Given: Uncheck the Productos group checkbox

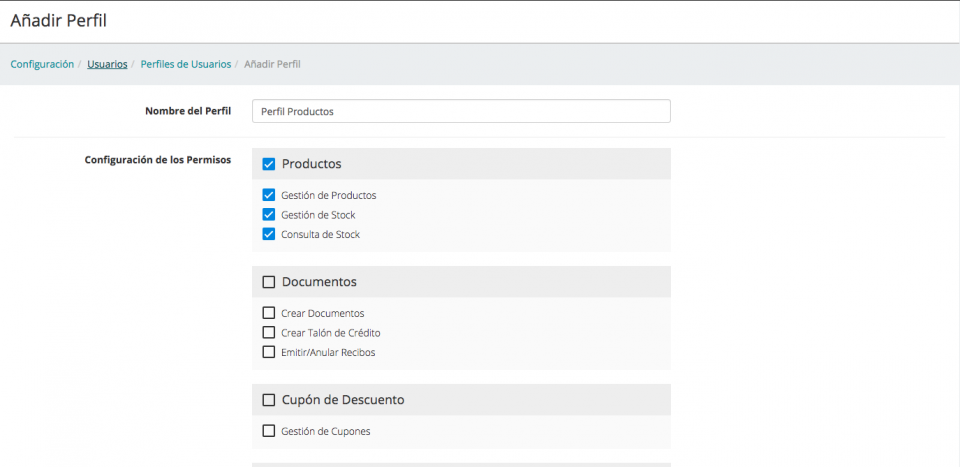Looking at the screenshot, I should pos(268,164).
